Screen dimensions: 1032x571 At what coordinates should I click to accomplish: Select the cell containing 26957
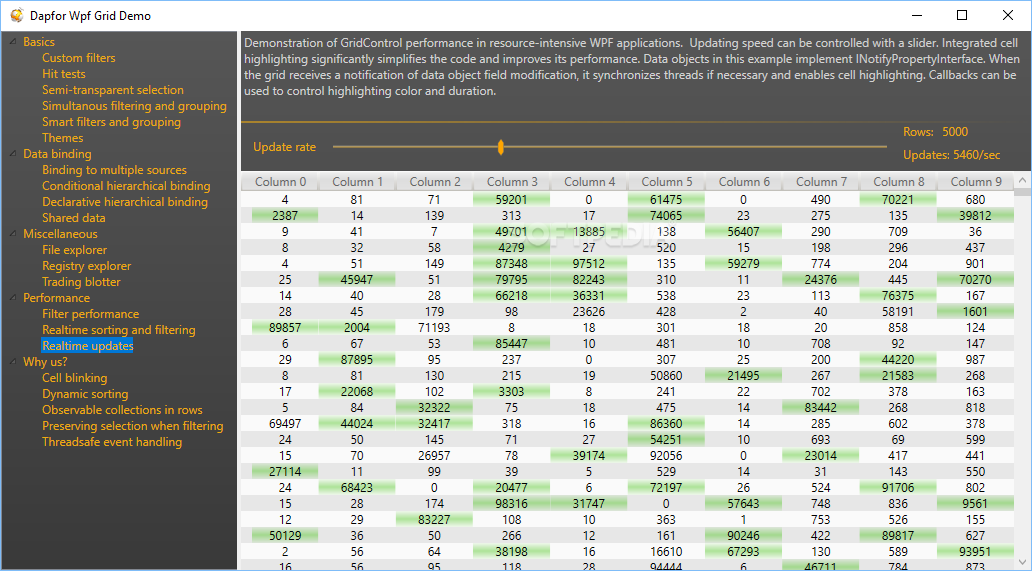tap(434, 455)
